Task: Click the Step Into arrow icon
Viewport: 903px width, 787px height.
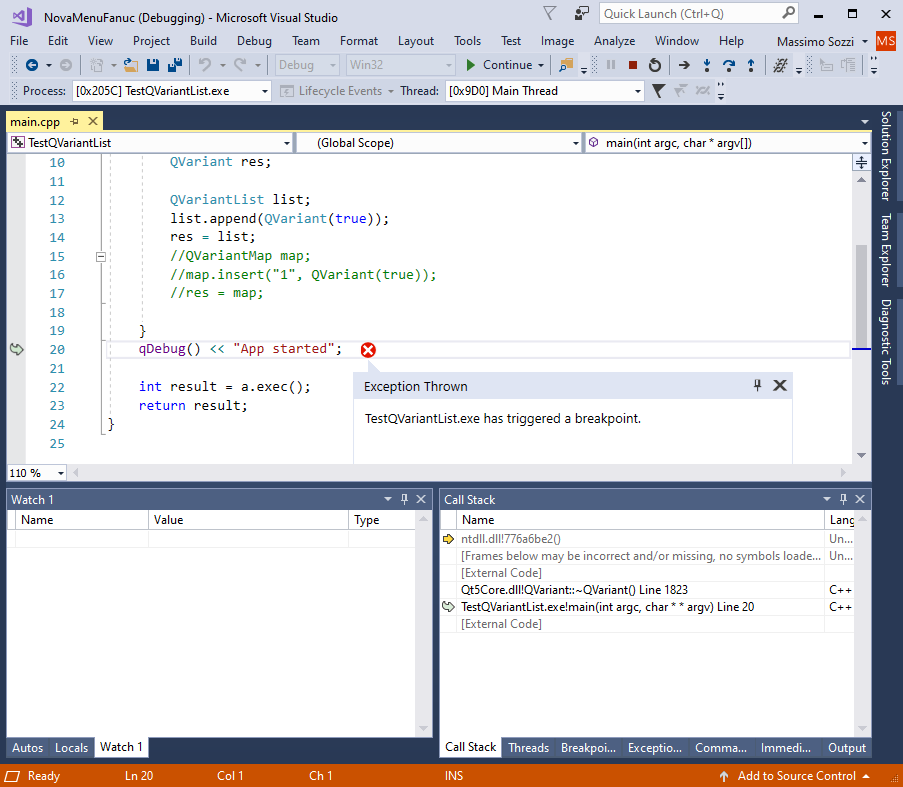Action: (707, 65)
